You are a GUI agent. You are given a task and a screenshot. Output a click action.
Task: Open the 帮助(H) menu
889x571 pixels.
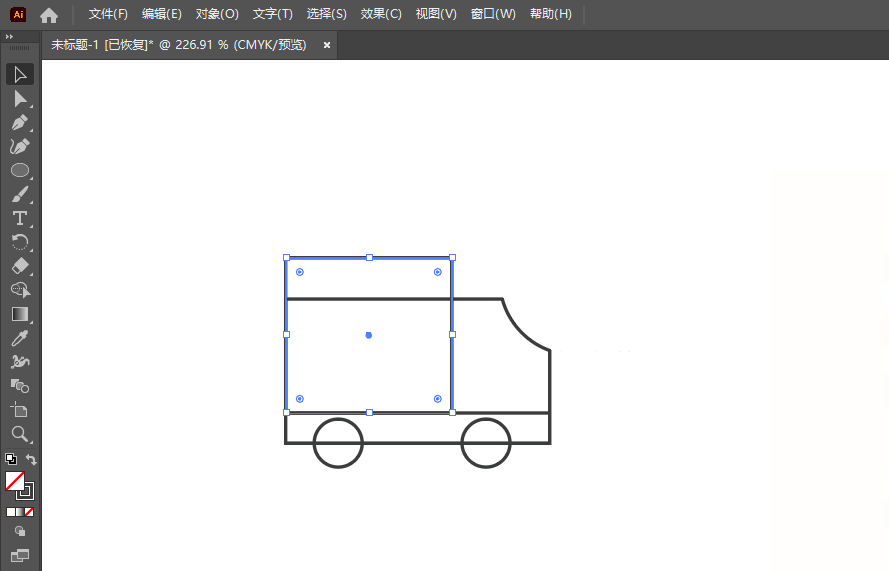pos(551,14)
